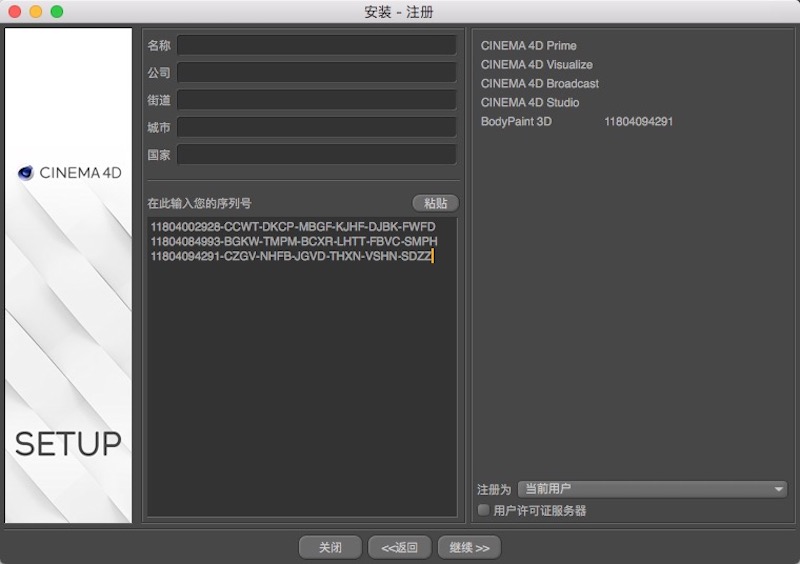Click the 名称 name input field
The height and width of the screenshot is (564, 800).
point(316,45)
